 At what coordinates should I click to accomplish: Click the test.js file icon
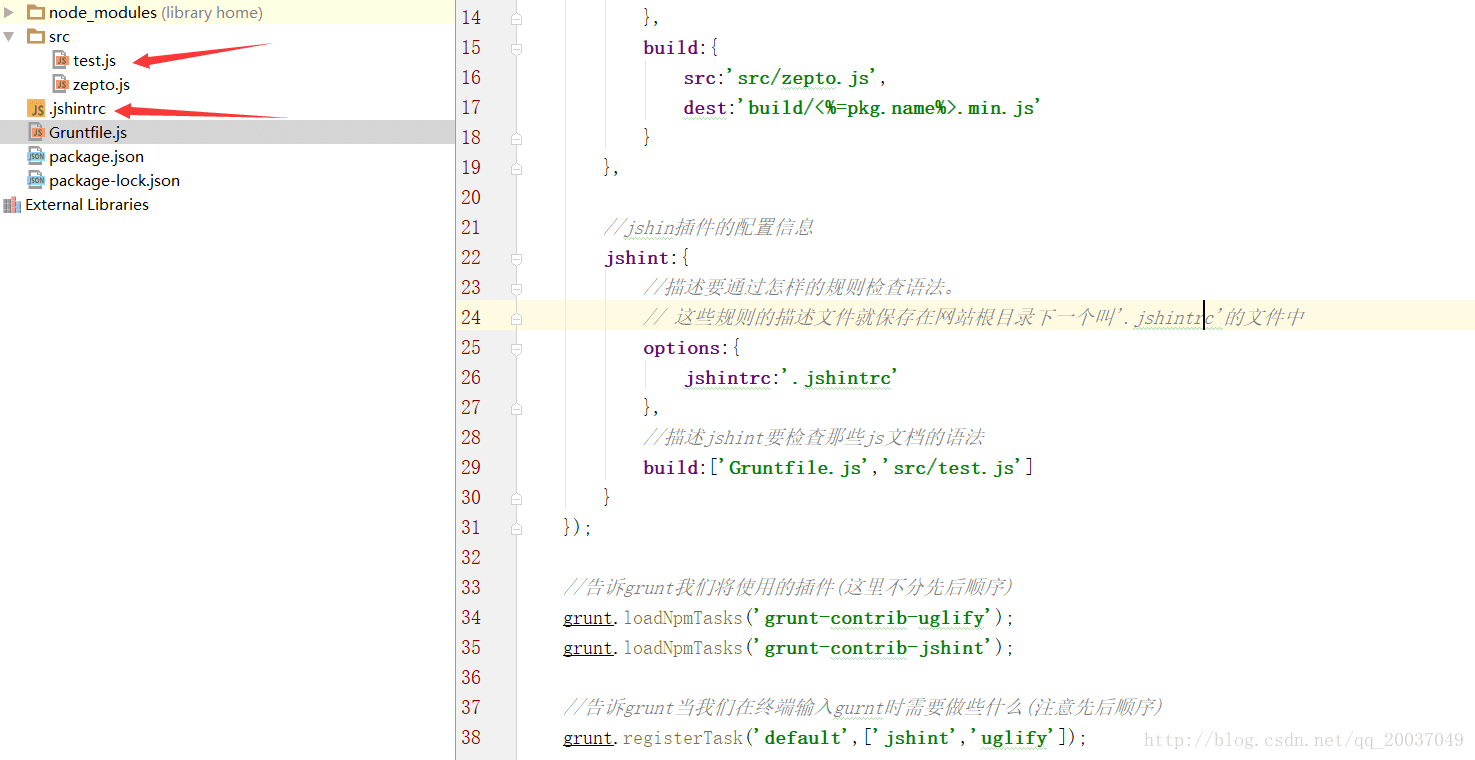[61, 61]
